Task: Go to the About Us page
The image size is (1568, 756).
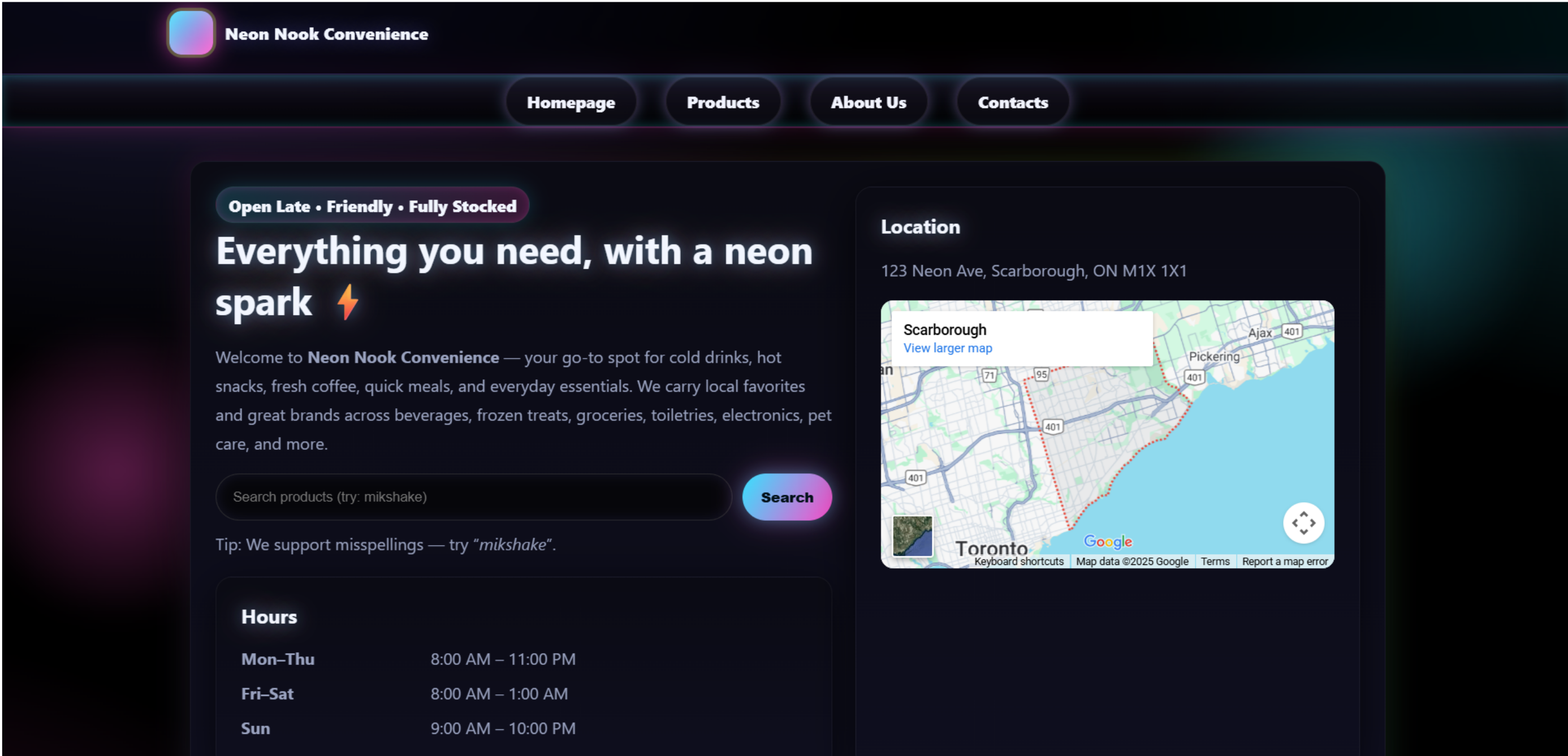Action: point(868,102)
